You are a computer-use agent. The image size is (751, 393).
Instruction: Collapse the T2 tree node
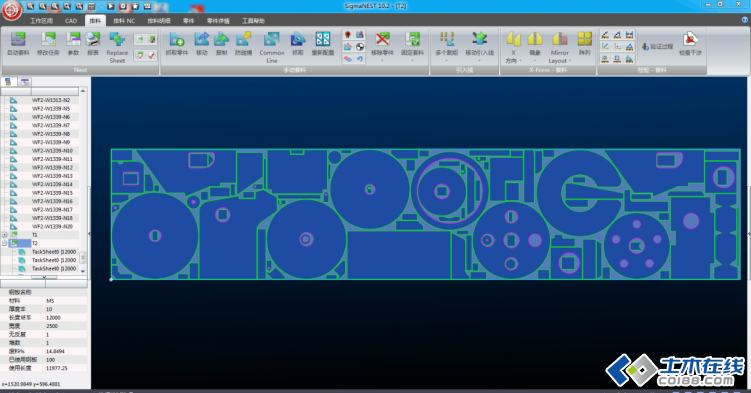(5, 243)
